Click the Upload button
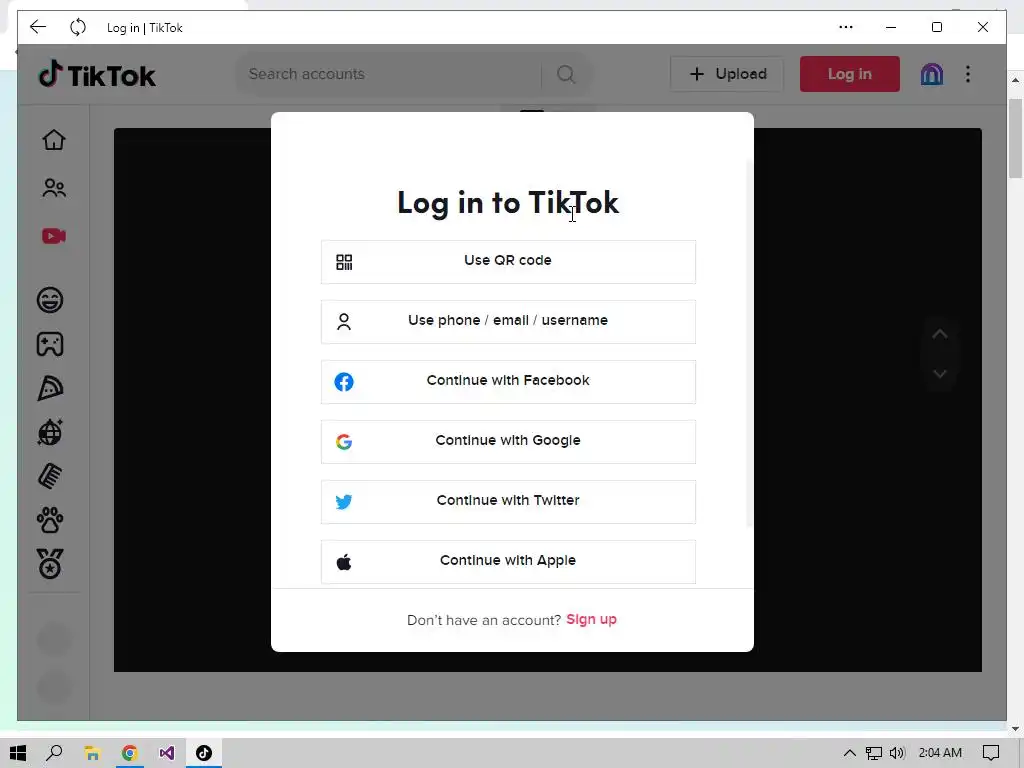Viewport: 1024px width, 768px height. (x=727, y=74)
